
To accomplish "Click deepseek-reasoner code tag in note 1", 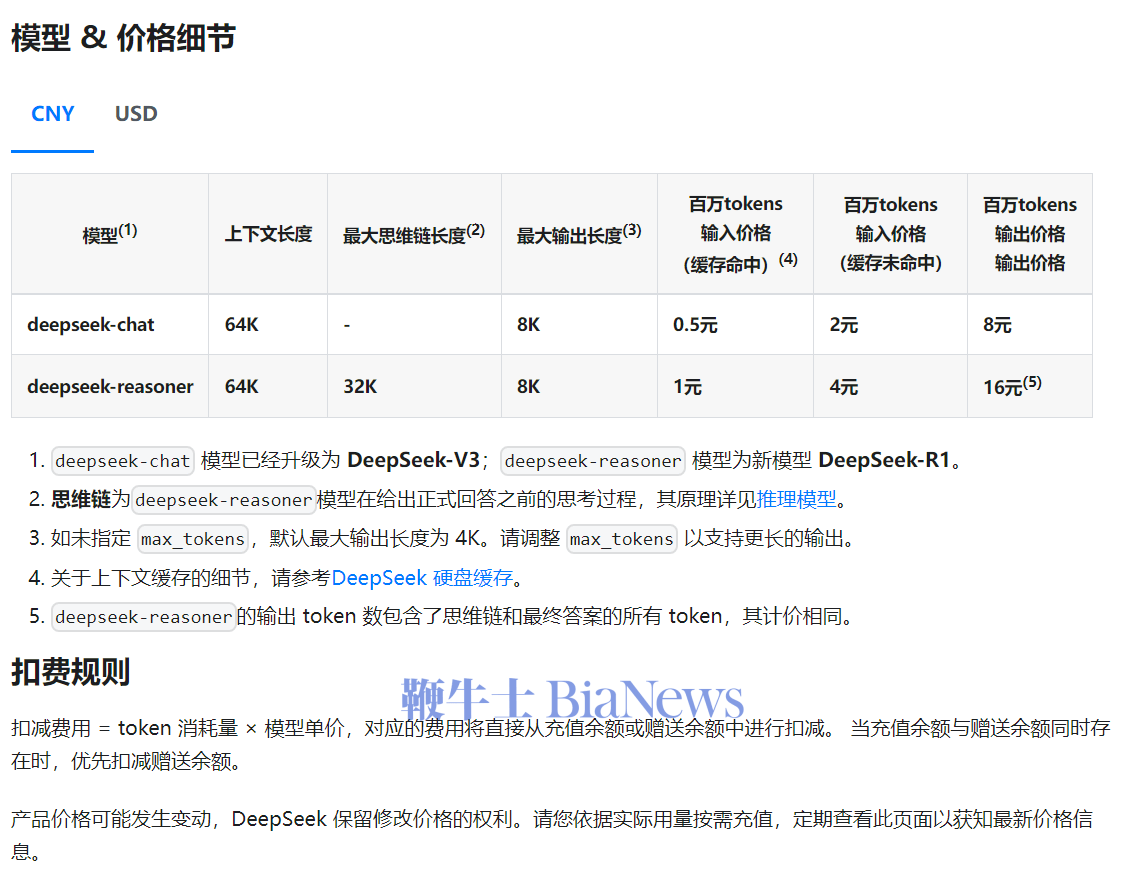I will click(x=592, y=461).
